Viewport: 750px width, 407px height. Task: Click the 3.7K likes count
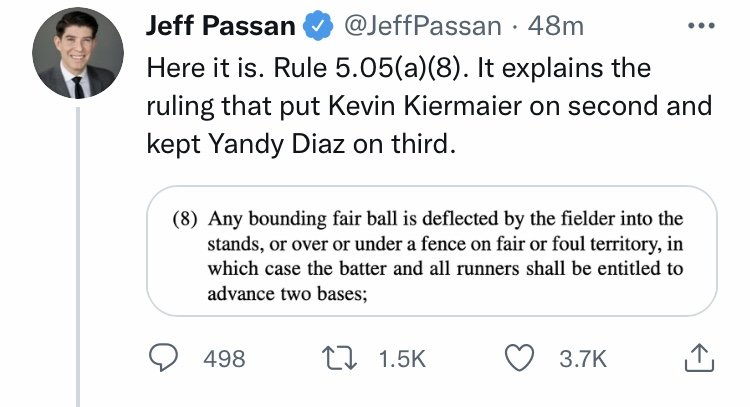(583, 359)
